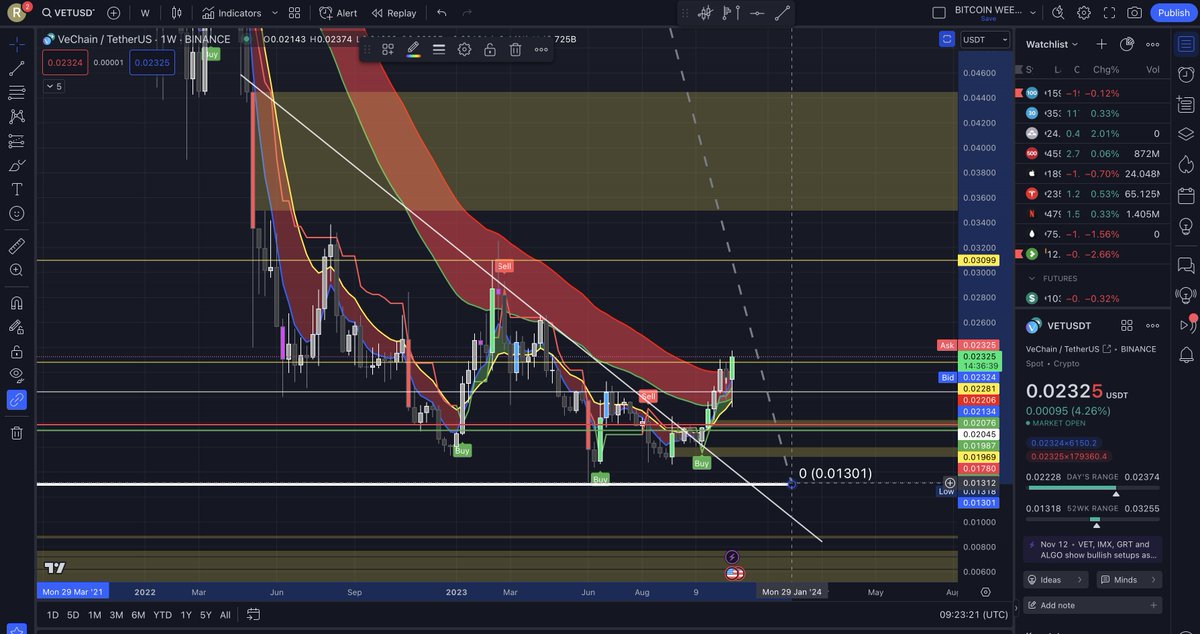The image size is (1200, 634).
Task: Toggle lock all drawing tools
Action: 17,351
